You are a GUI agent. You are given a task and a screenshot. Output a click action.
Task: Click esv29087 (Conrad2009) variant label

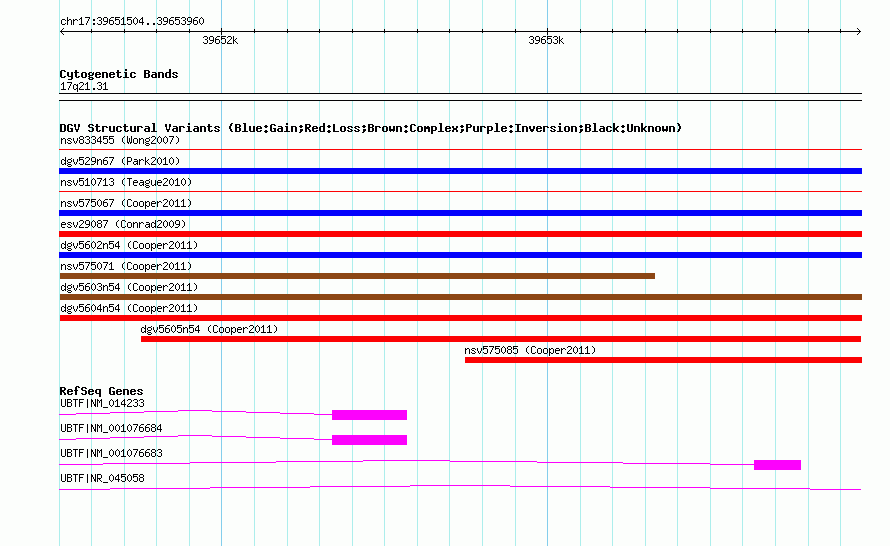tap(123, 224)
